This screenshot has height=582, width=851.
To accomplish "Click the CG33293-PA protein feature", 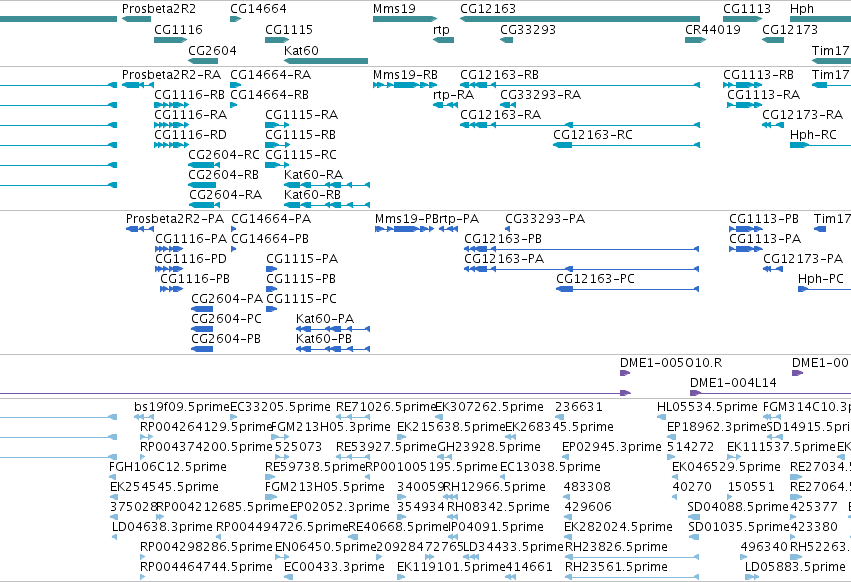I will (x=508, y=229).
